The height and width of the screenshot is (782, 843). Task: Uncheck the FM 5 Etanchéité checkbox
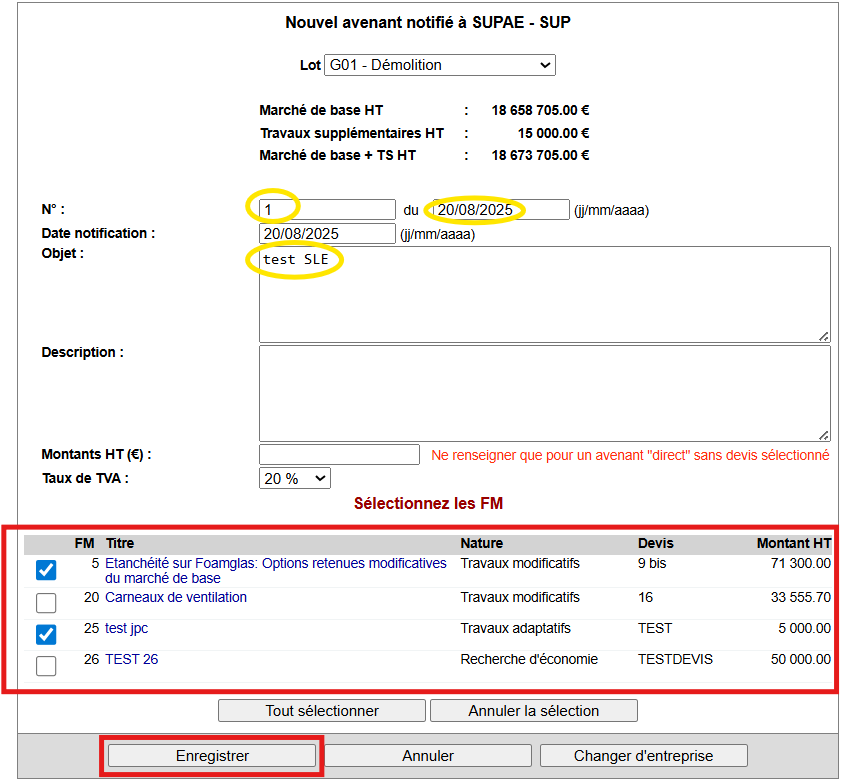[46, 570]
